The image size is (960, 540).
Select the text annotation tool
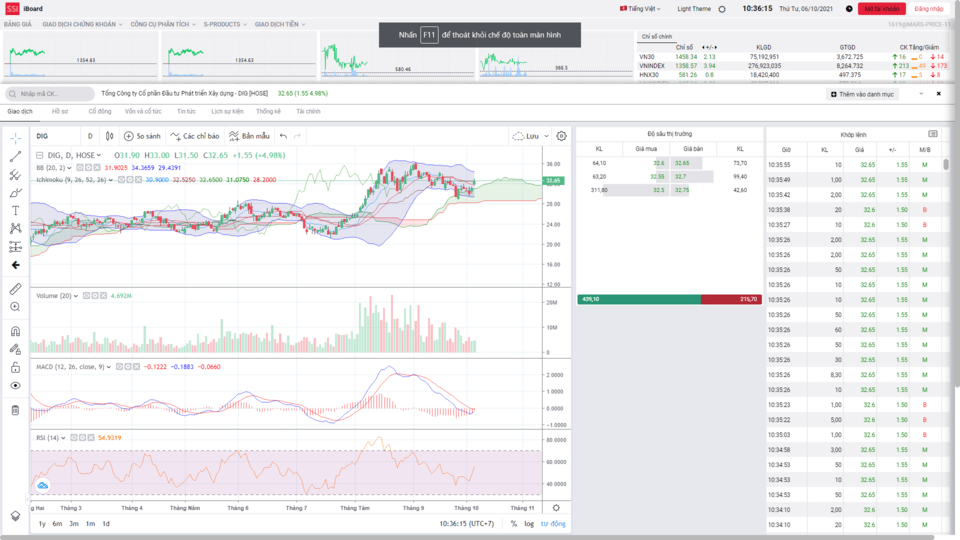[x=15, y=210]
